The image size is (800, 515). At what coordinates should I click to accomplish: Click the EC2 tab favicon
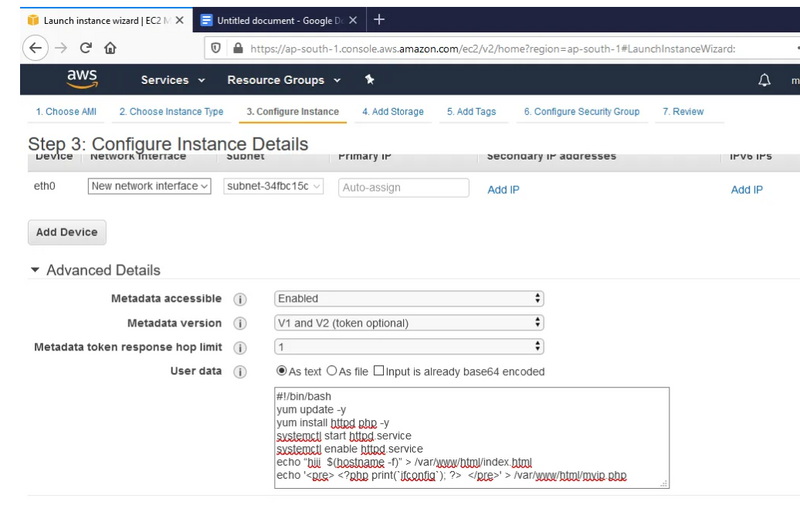click(33, 20)
